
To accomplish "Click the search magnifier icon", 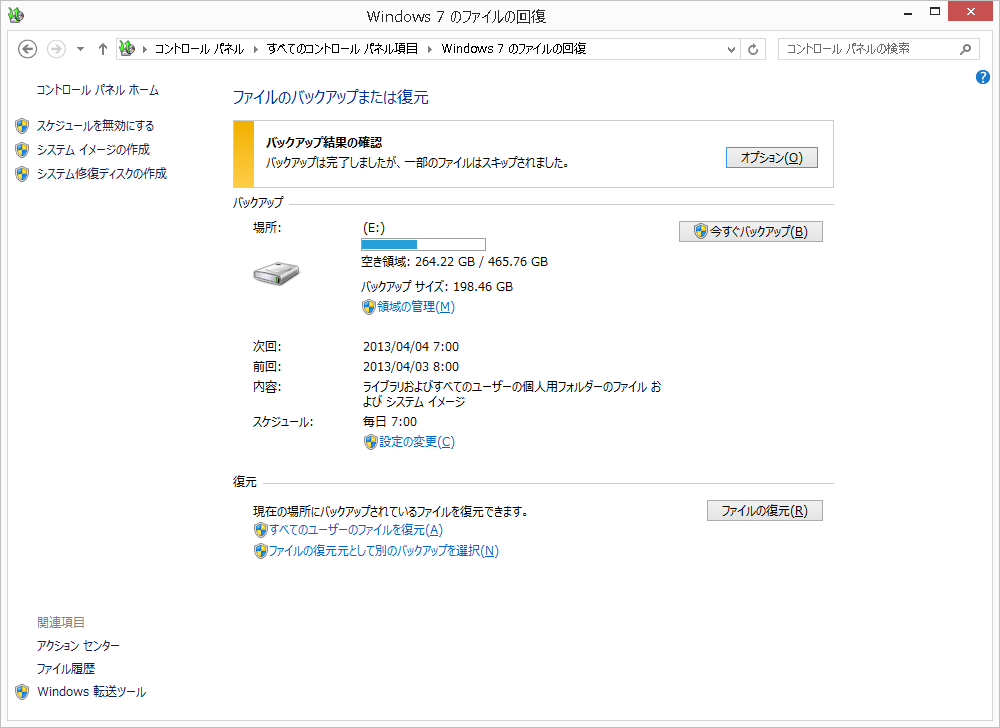I will click(965, 49).
